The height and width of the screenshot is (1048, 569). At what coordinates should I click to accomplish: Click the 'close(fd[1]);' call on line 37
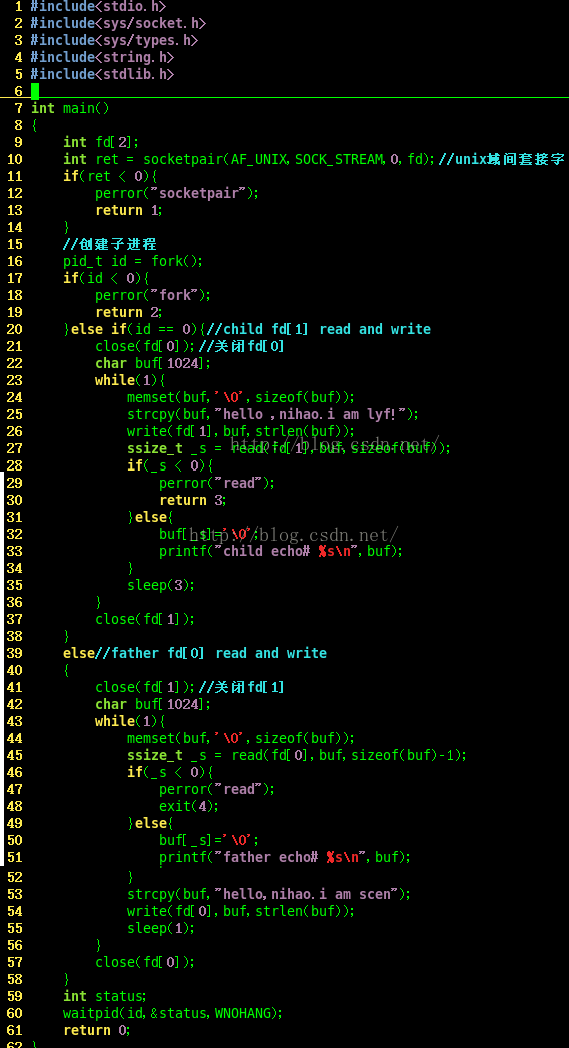[x=145, y=620]
